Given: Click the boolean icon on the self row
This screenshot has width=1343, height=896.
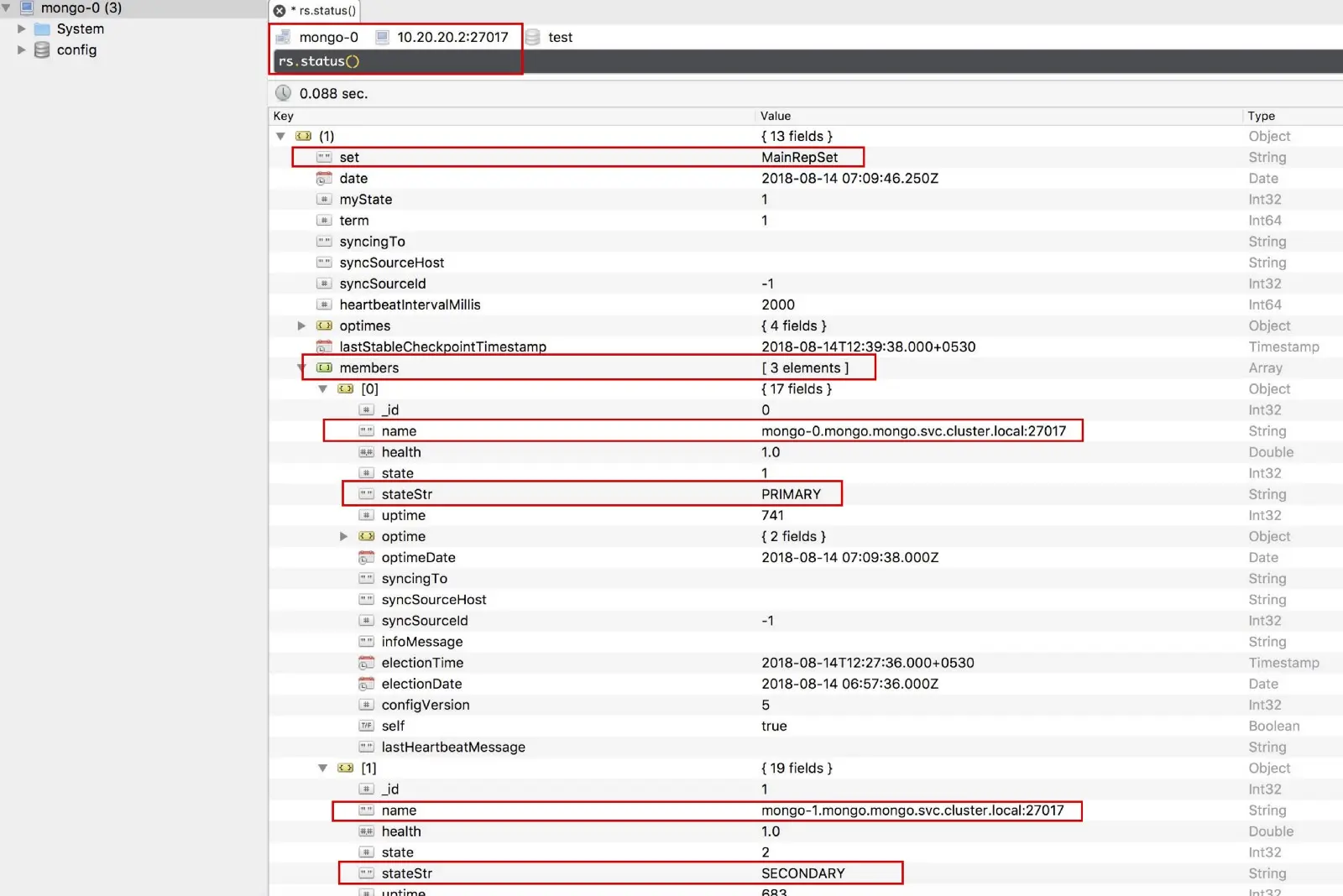Looking at the screenshot, I should pos(366,726).
